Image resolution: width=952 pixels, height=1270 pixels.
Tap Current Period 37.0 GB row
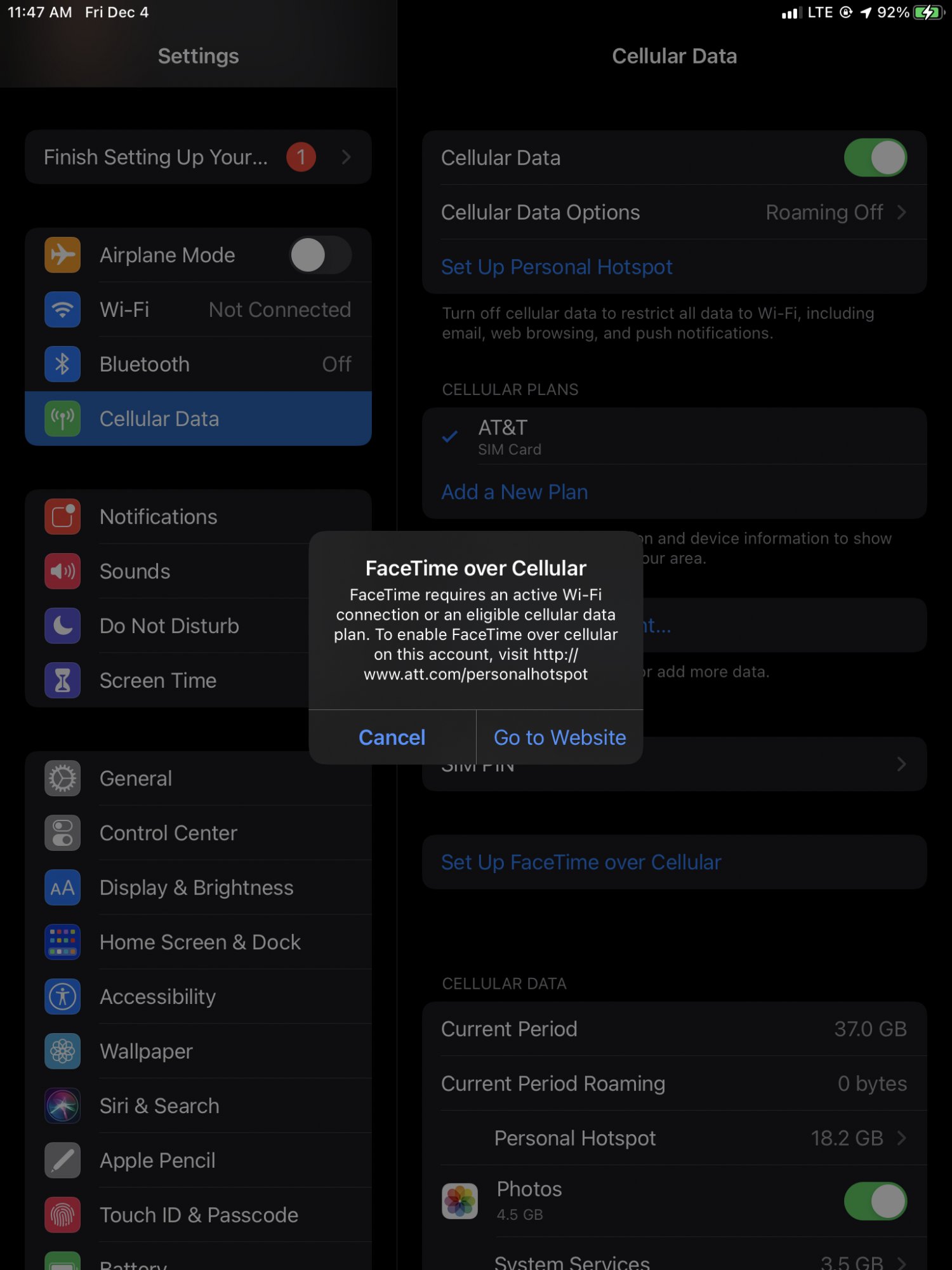coord(674,1029)
